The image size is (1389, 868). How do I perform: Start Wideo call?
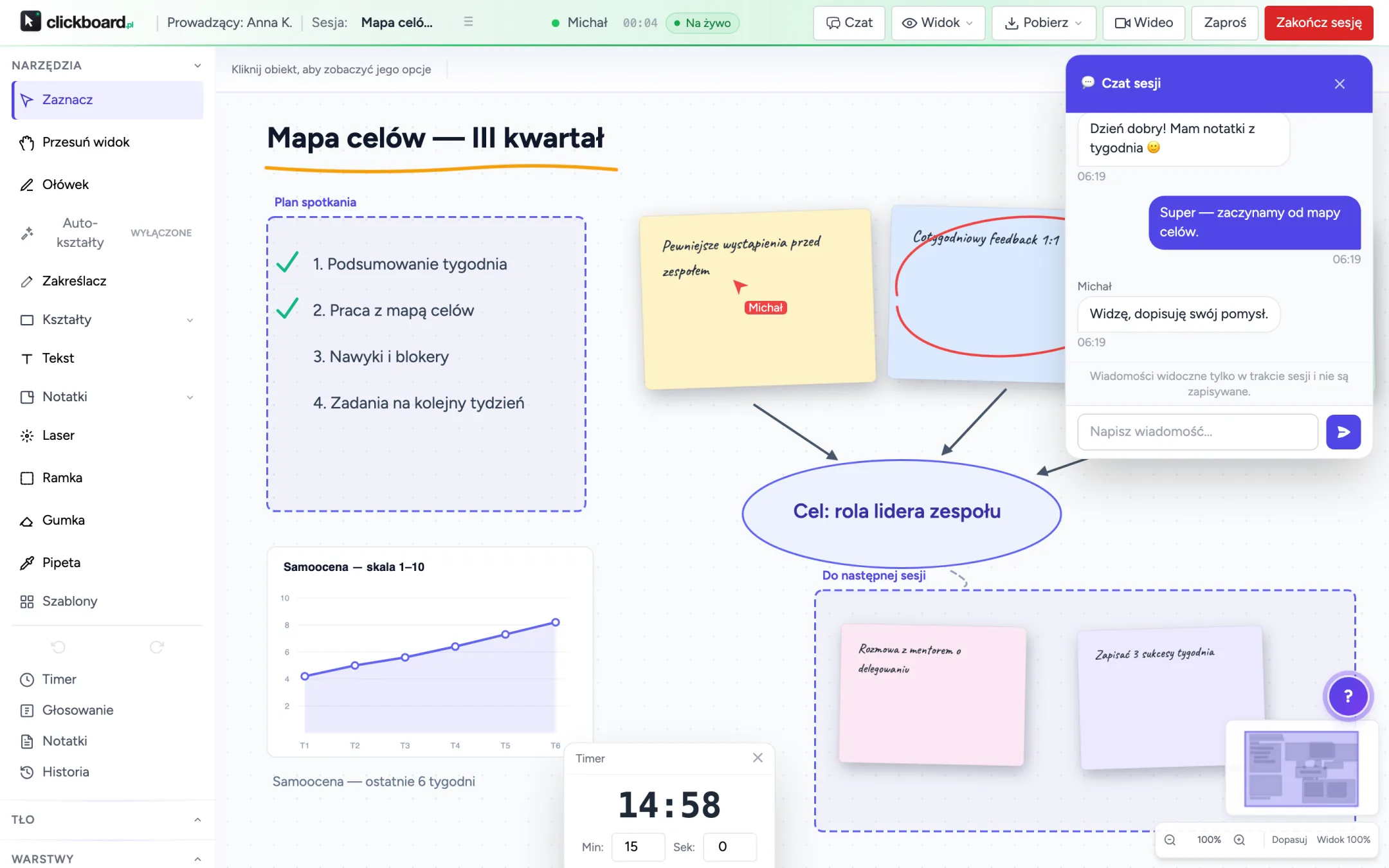[x=1143, y=23]
